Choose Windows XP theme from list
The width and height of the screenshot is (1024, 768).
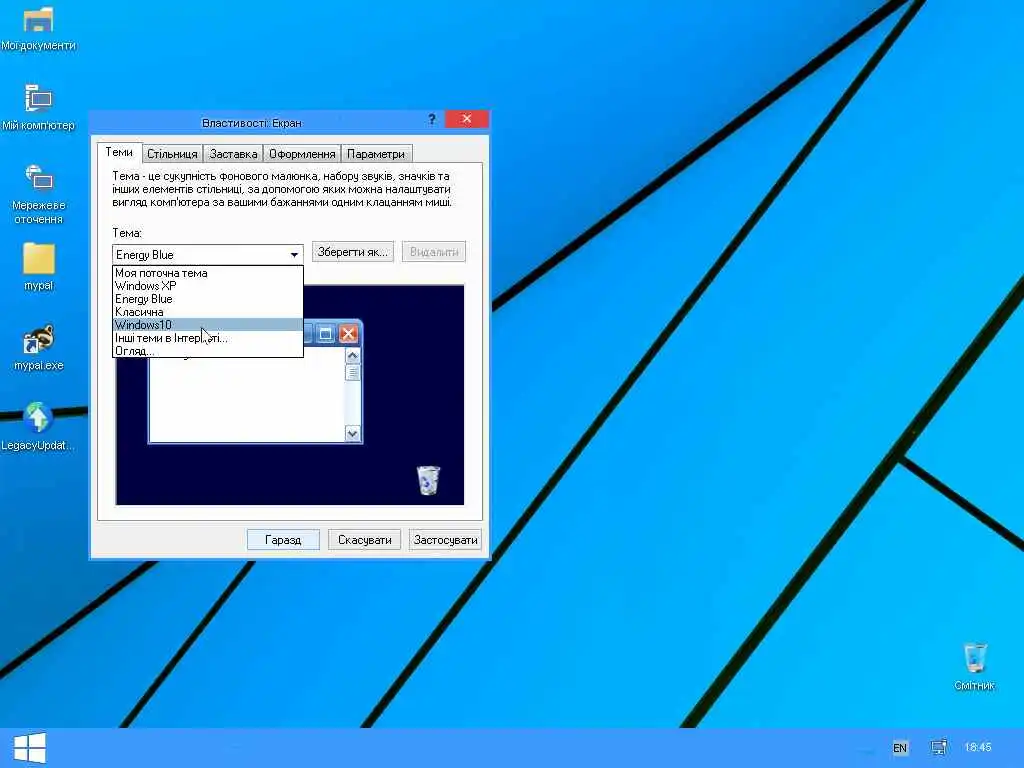pos(208,286)
